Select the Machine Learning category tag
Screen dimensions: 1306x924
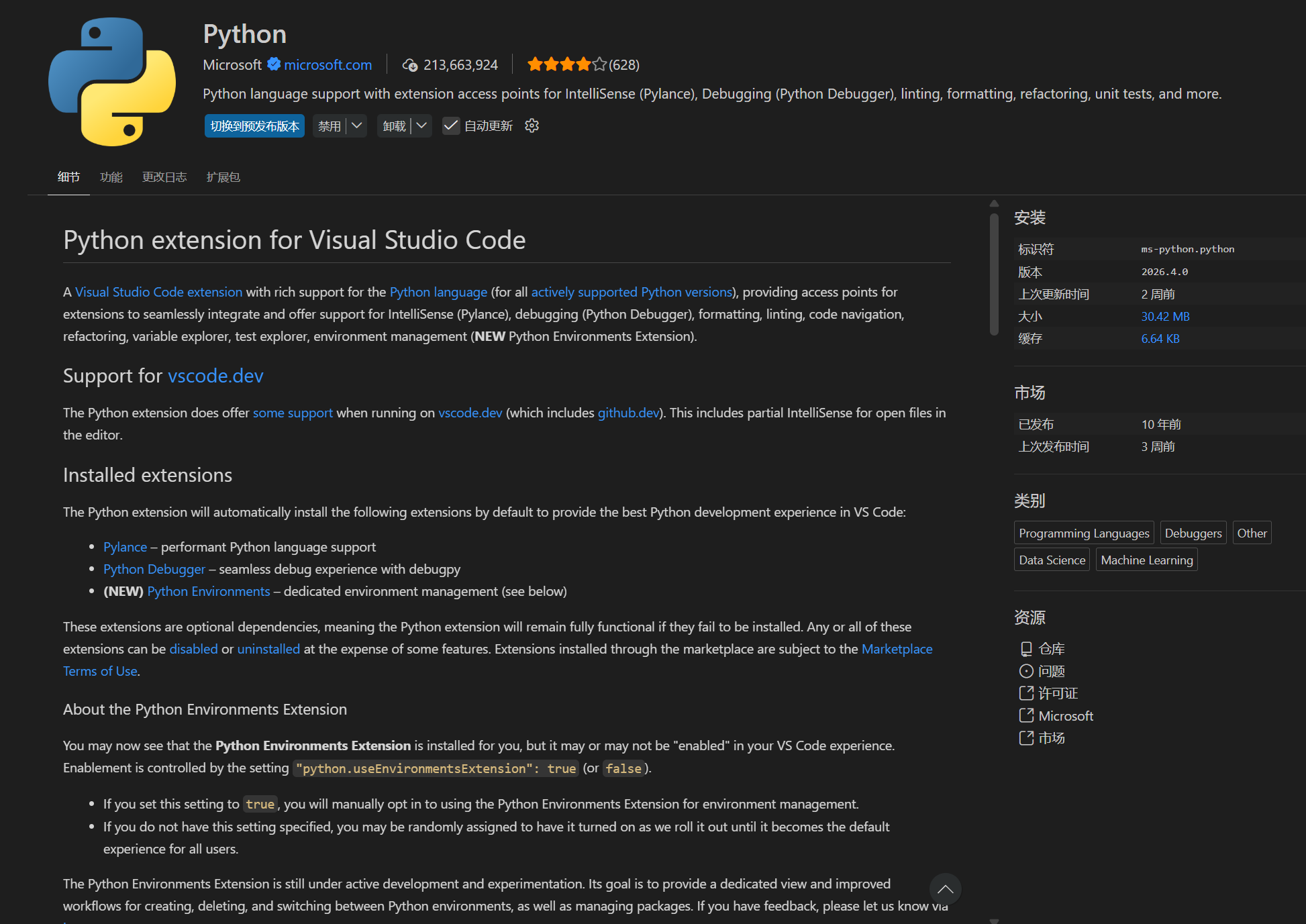coord(1147,560)
